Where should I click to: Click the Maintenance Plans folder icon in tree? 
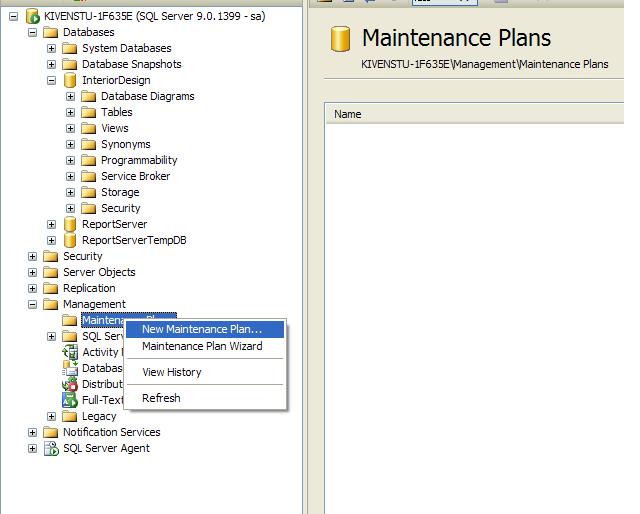click(70, 320)
